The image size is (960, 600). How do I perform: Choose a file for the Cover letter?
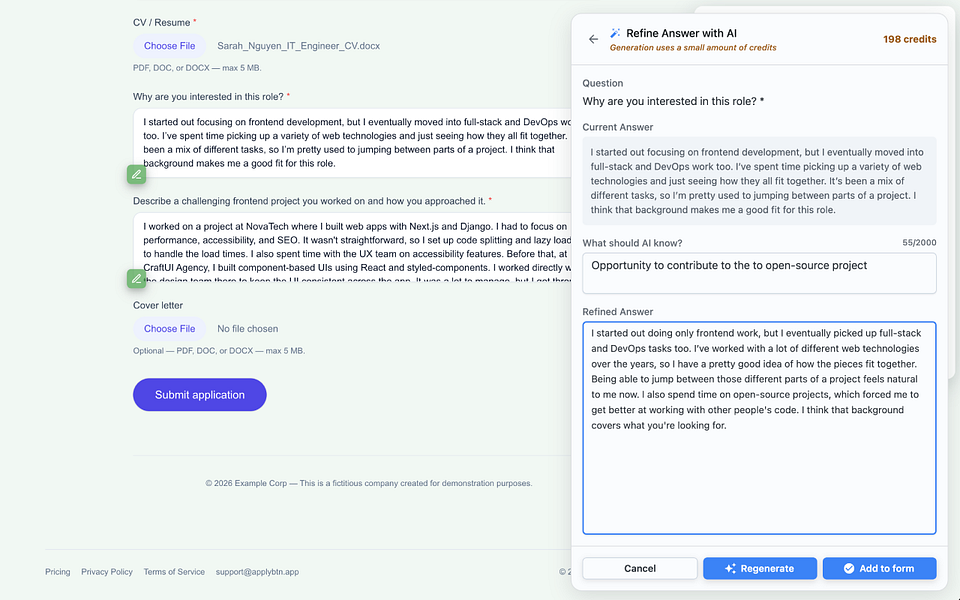tap(170, 329)
